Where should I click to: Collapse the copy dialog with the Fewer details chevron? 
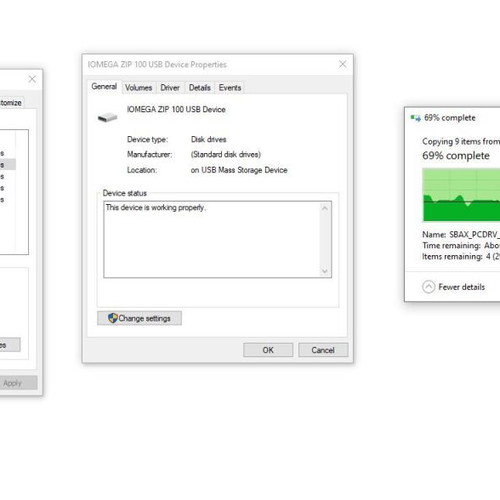(429, 287)
